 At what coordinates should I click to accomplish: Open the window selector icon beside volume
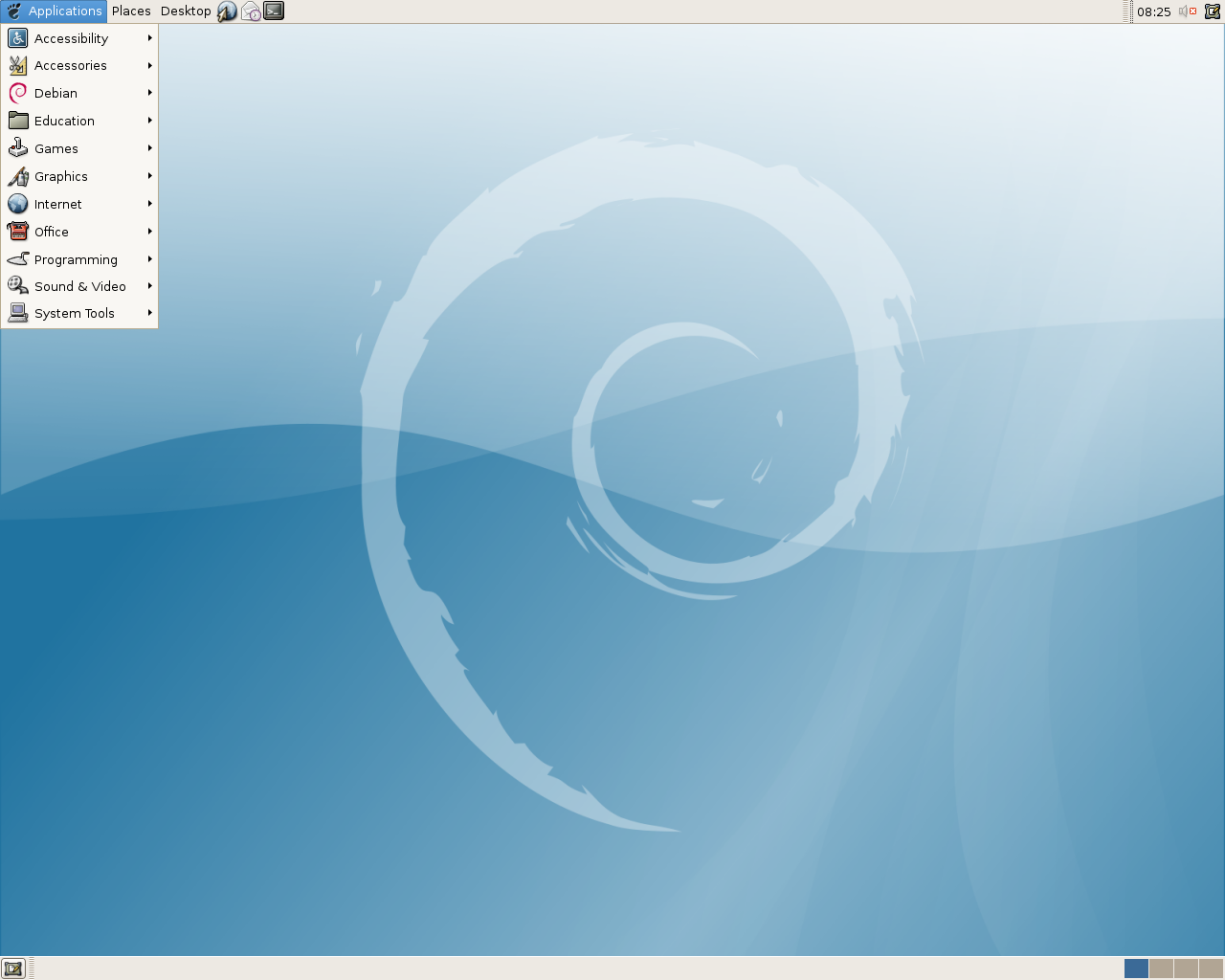(x=1213, y=11)
